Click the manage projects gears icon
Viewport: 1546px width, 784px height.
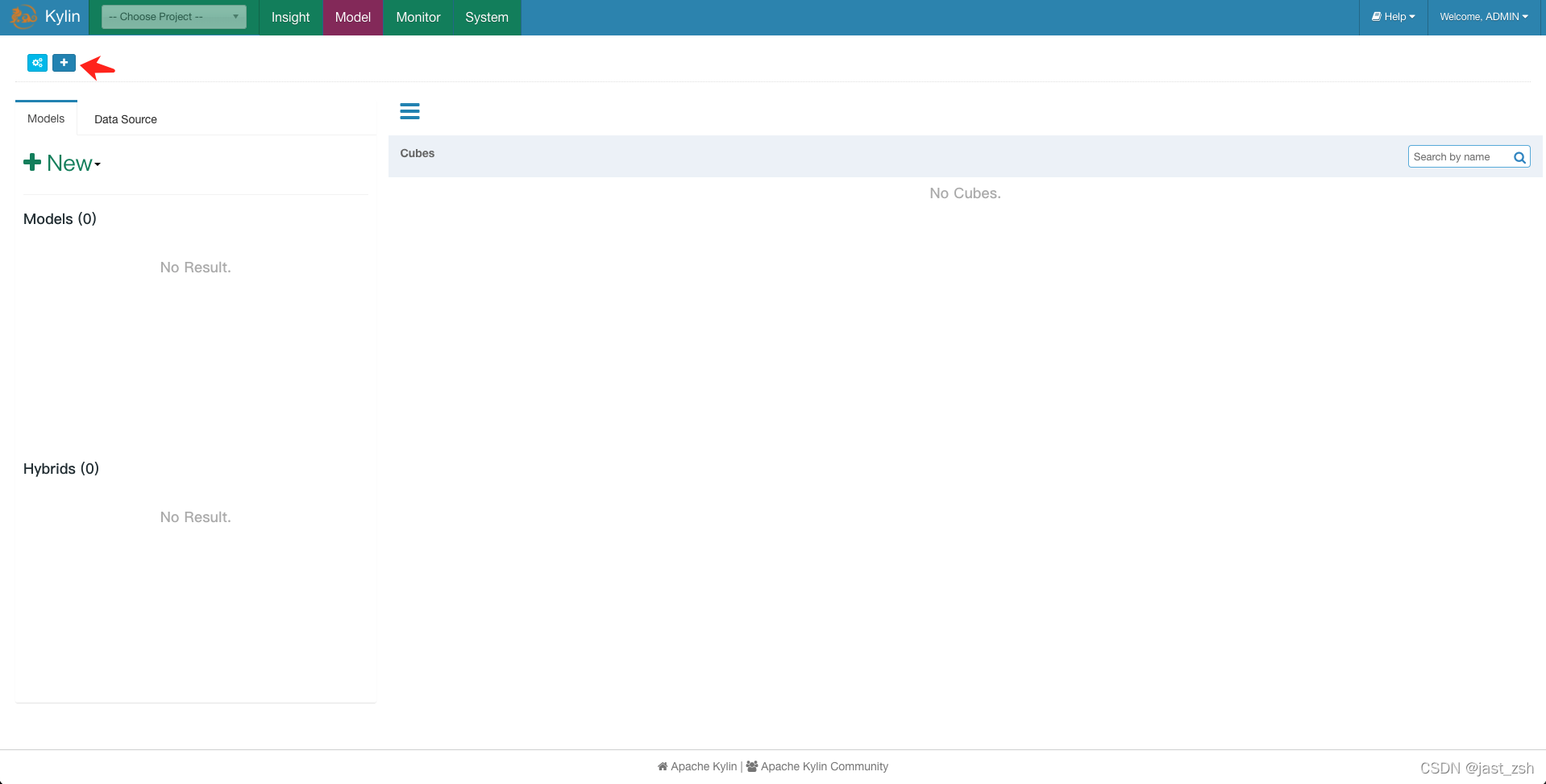tap(37, 63)
